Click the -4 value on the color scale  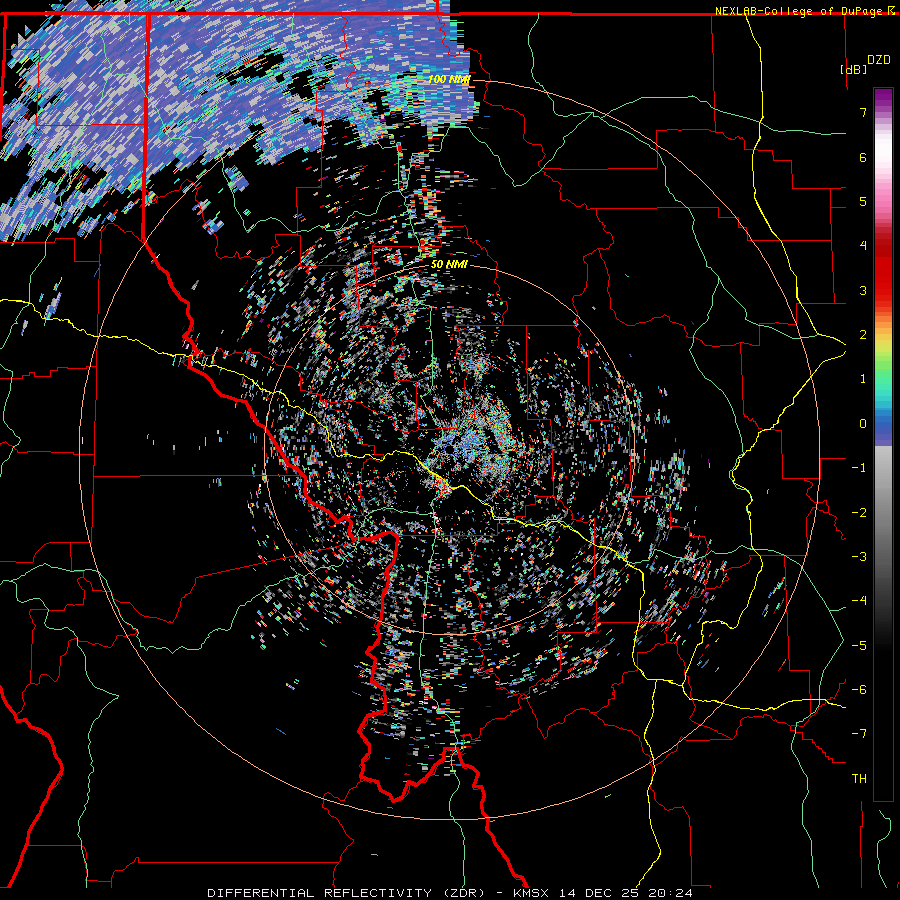coord(859,601)
